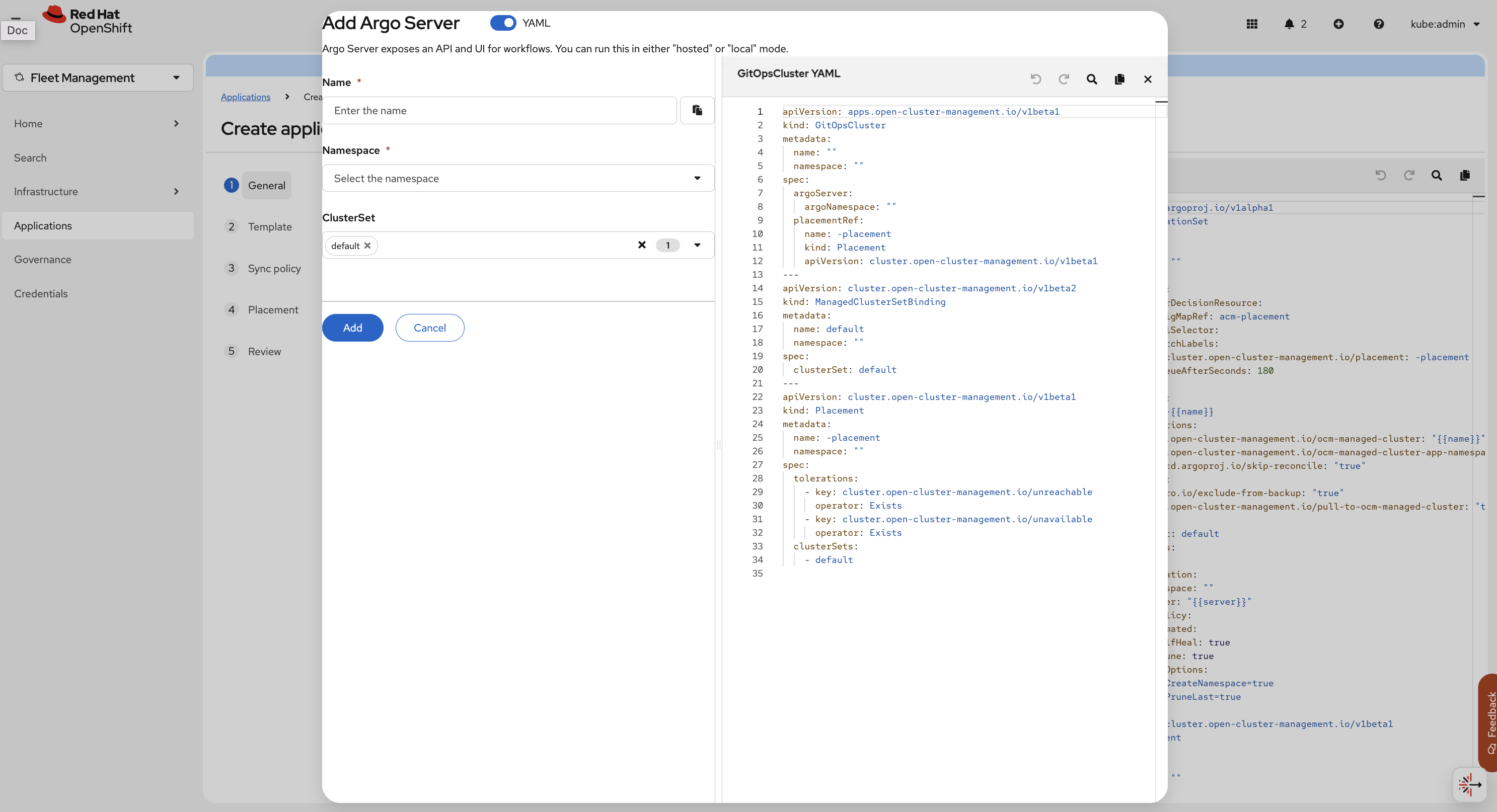Select Governance in the sidebar

click(x=43, y=260)
